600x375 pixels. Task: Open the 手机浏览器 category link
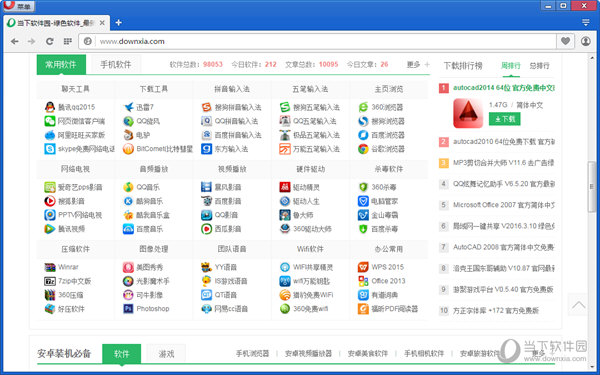[x=253, y=354]
